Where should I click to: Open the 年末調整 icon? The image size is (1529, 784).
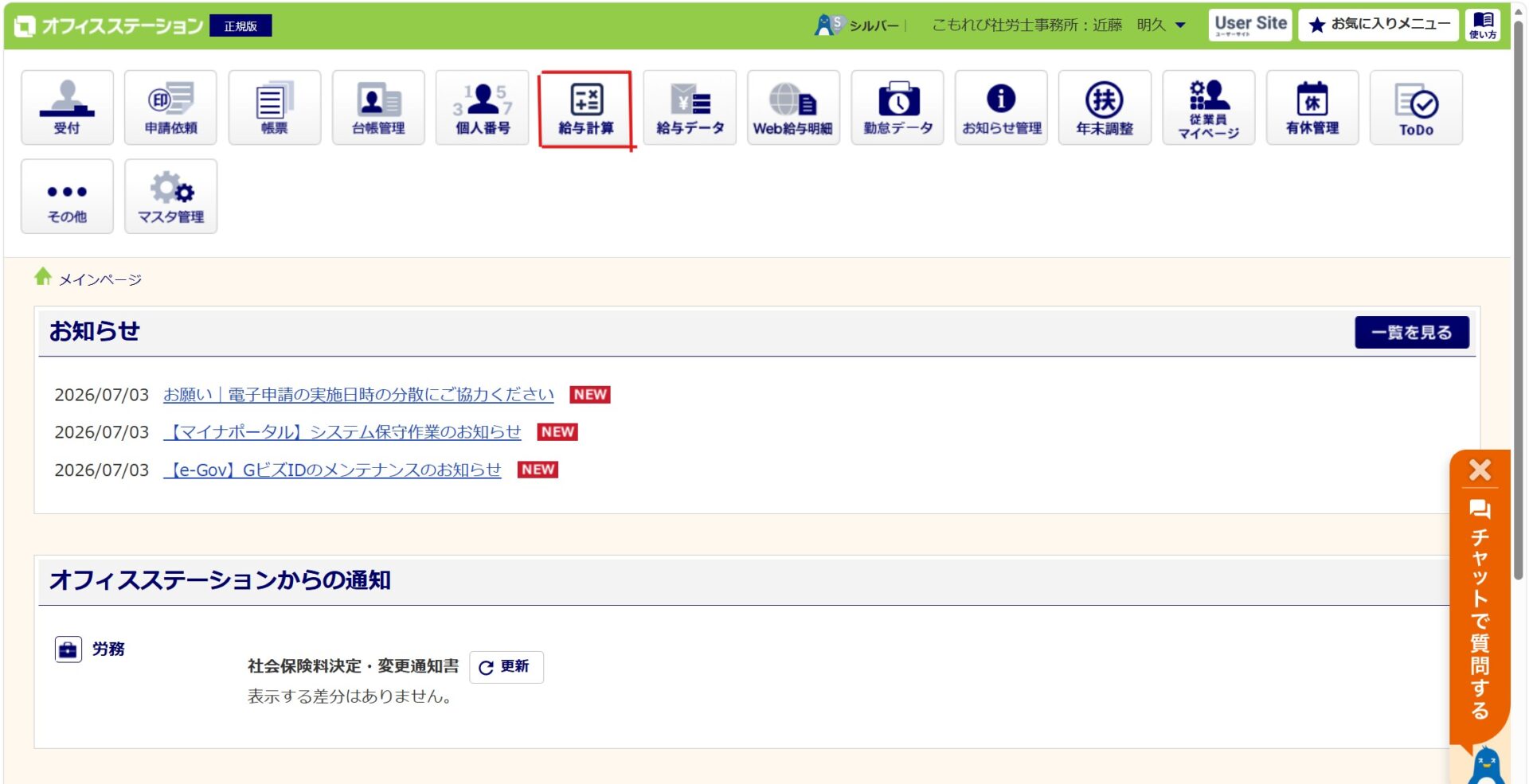(x=1105, y=107)
